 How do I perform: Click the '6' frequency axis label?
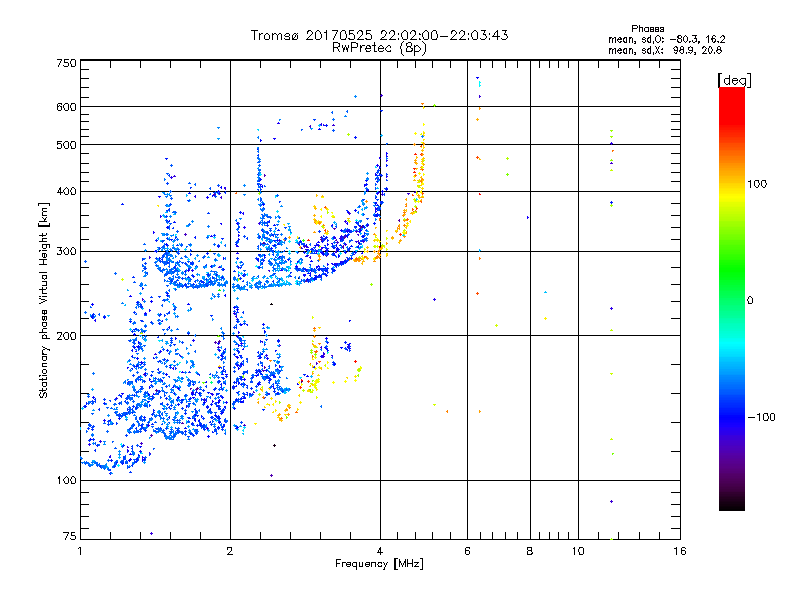(x=467, y=551)
